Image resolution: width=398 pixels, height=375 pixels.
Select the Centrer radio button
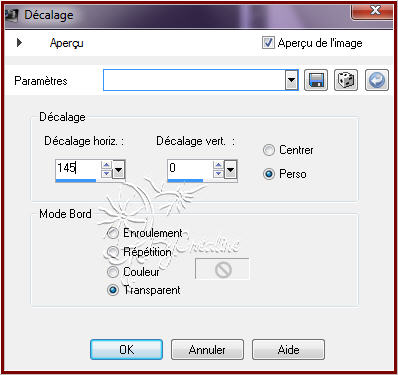coord(269,150)
